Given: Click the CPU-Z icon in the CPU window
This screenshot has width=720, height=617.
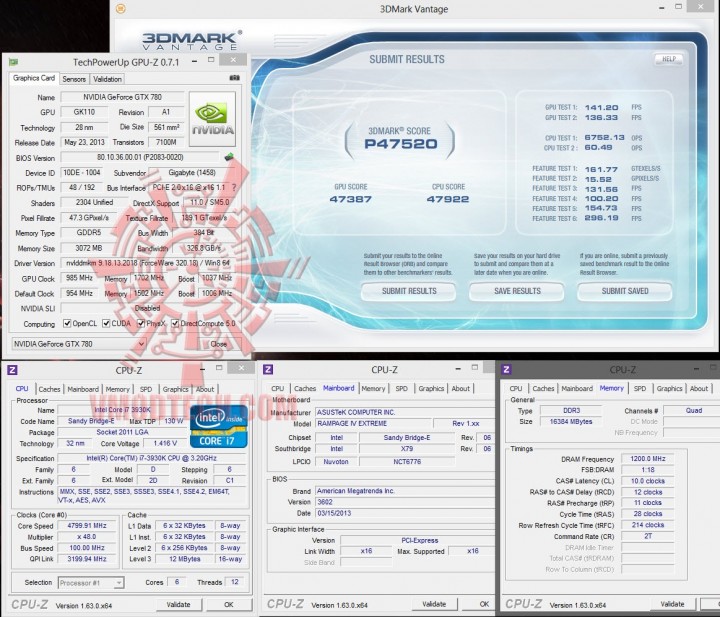Looking at the screenshot, I should [x=12, y=370].
